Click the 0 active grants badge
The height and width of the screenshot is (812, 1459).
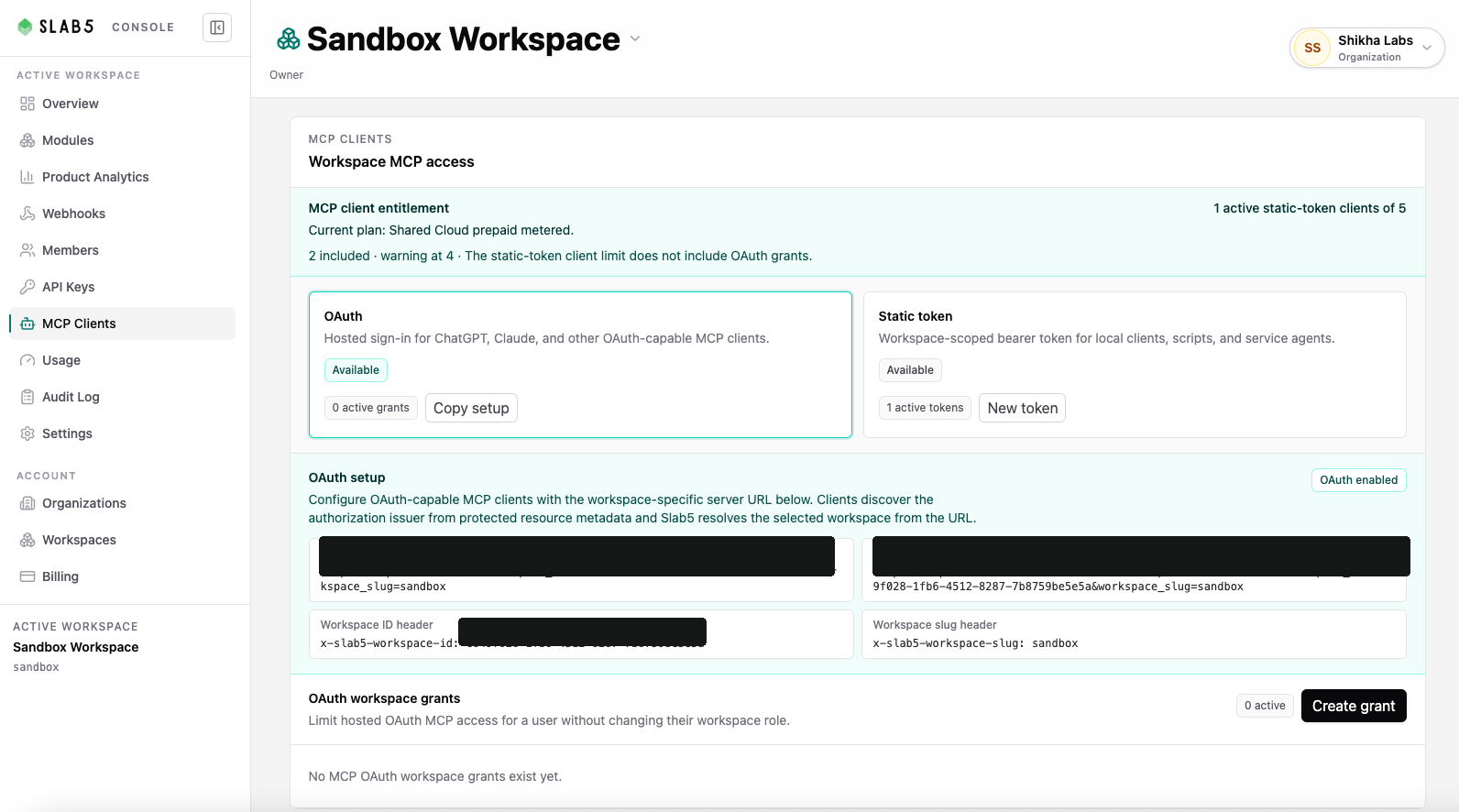point(371,408)
